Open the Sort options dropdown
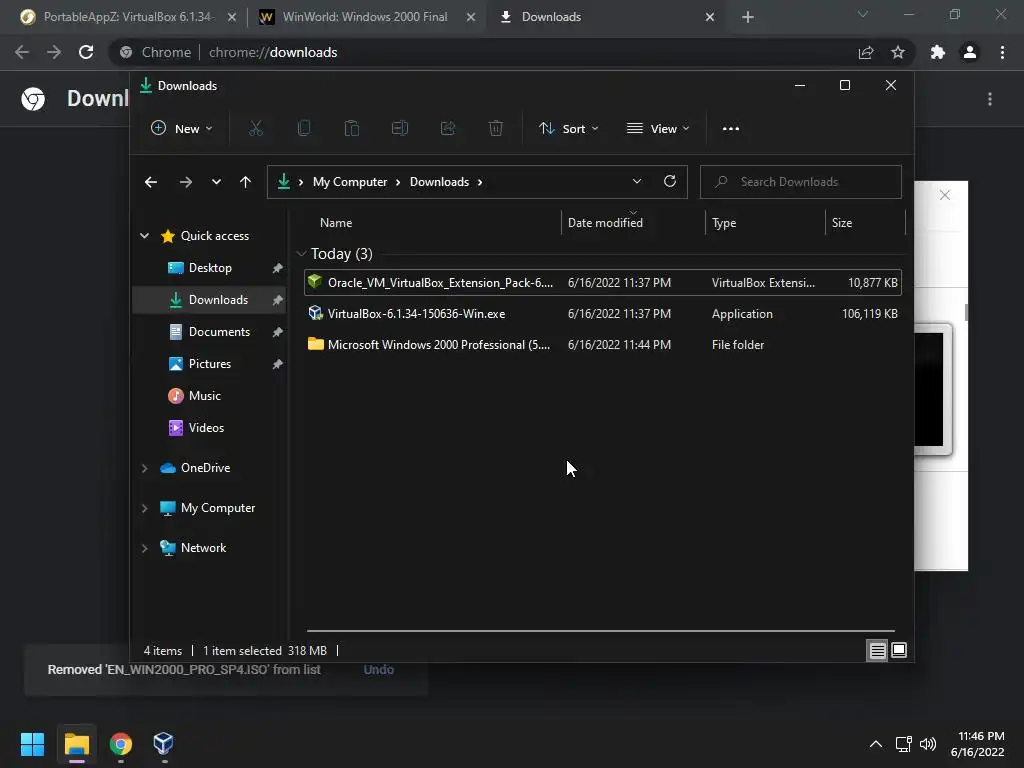This screenshot has width=1024, height=768. [569, 129]
